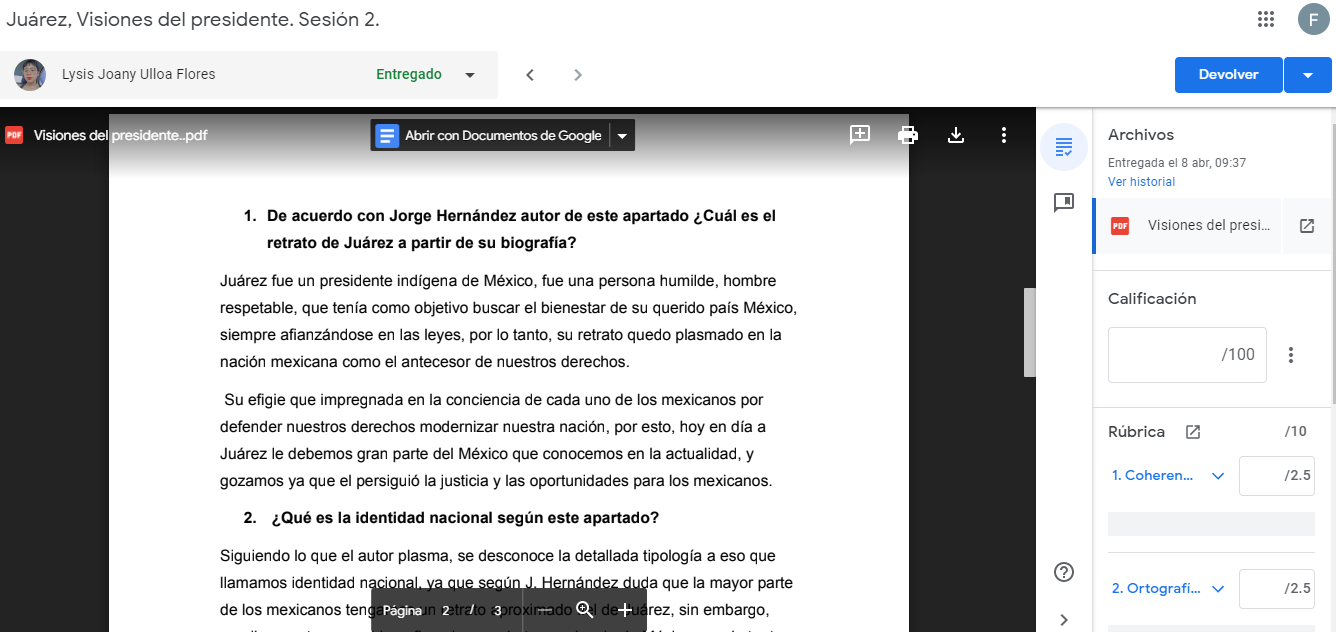Go to the next student
Screen dimensions: 1336x632
click(x=578, y=75)
